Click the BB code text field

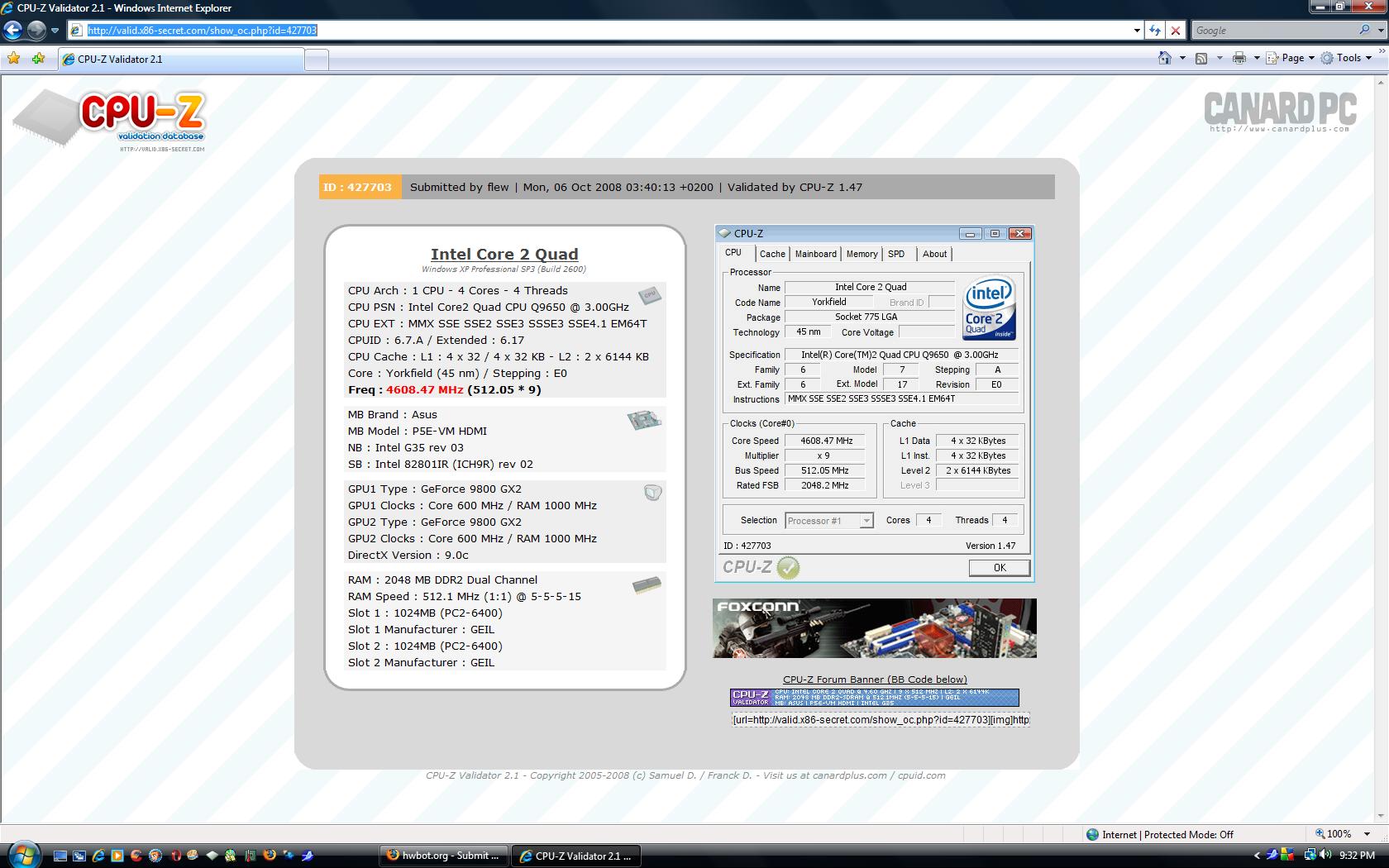tap(881, 719)
